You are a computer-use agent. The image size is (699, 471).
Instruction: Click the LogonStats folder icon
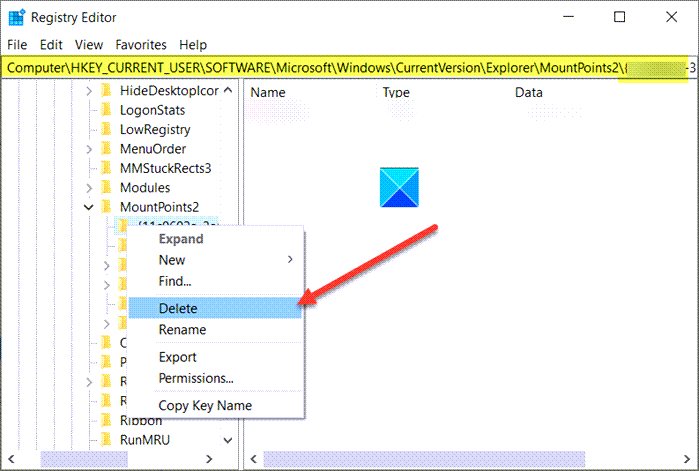click(106, 110)
